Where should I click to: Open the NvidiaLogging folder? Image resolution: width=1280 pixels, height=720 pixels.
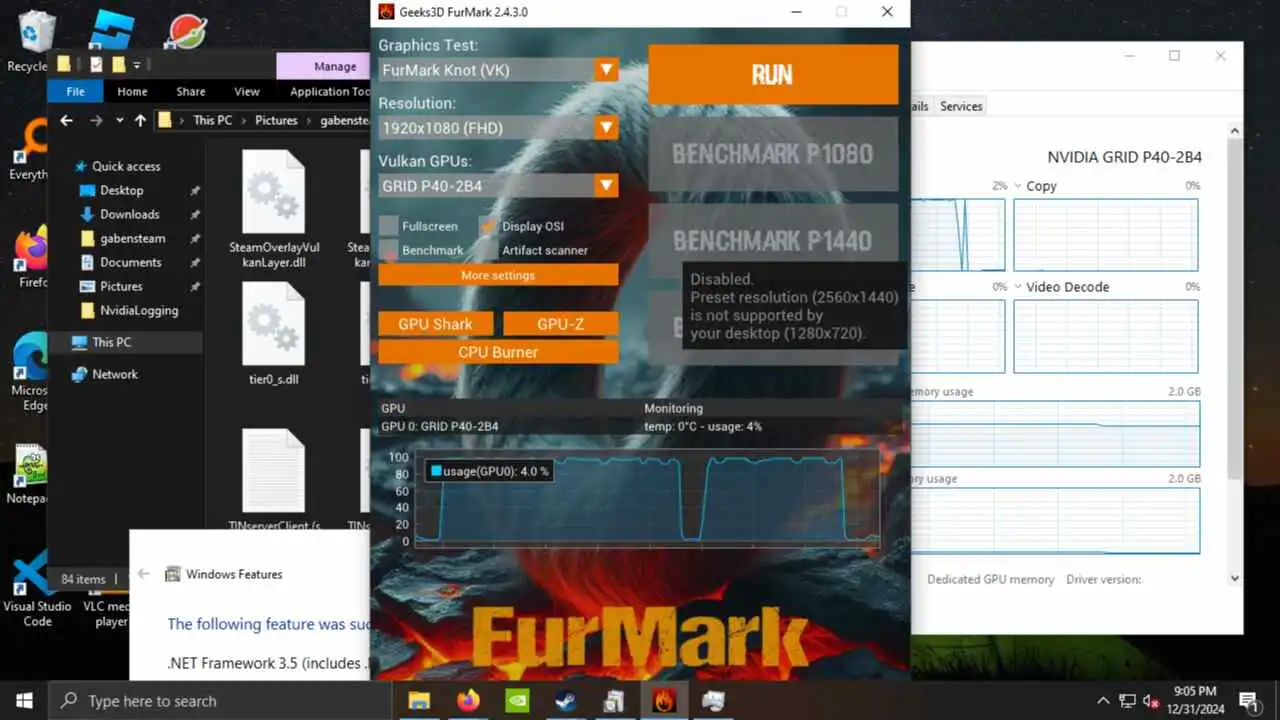(x=139, y=310)
